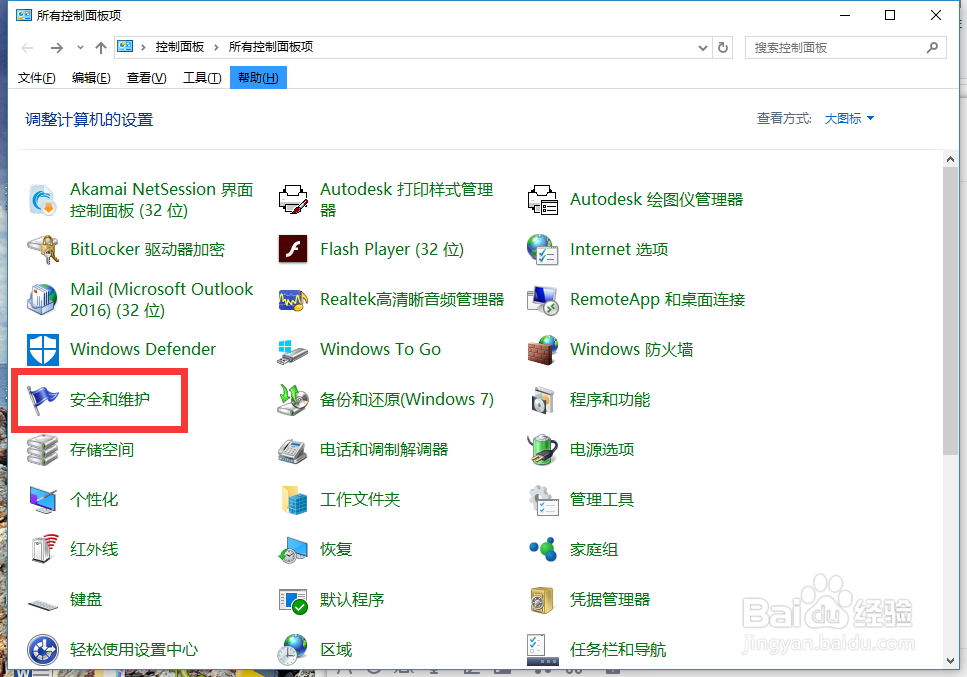Click the 查看方式 label text
The image size is (967, 677).
pos(784,118)
